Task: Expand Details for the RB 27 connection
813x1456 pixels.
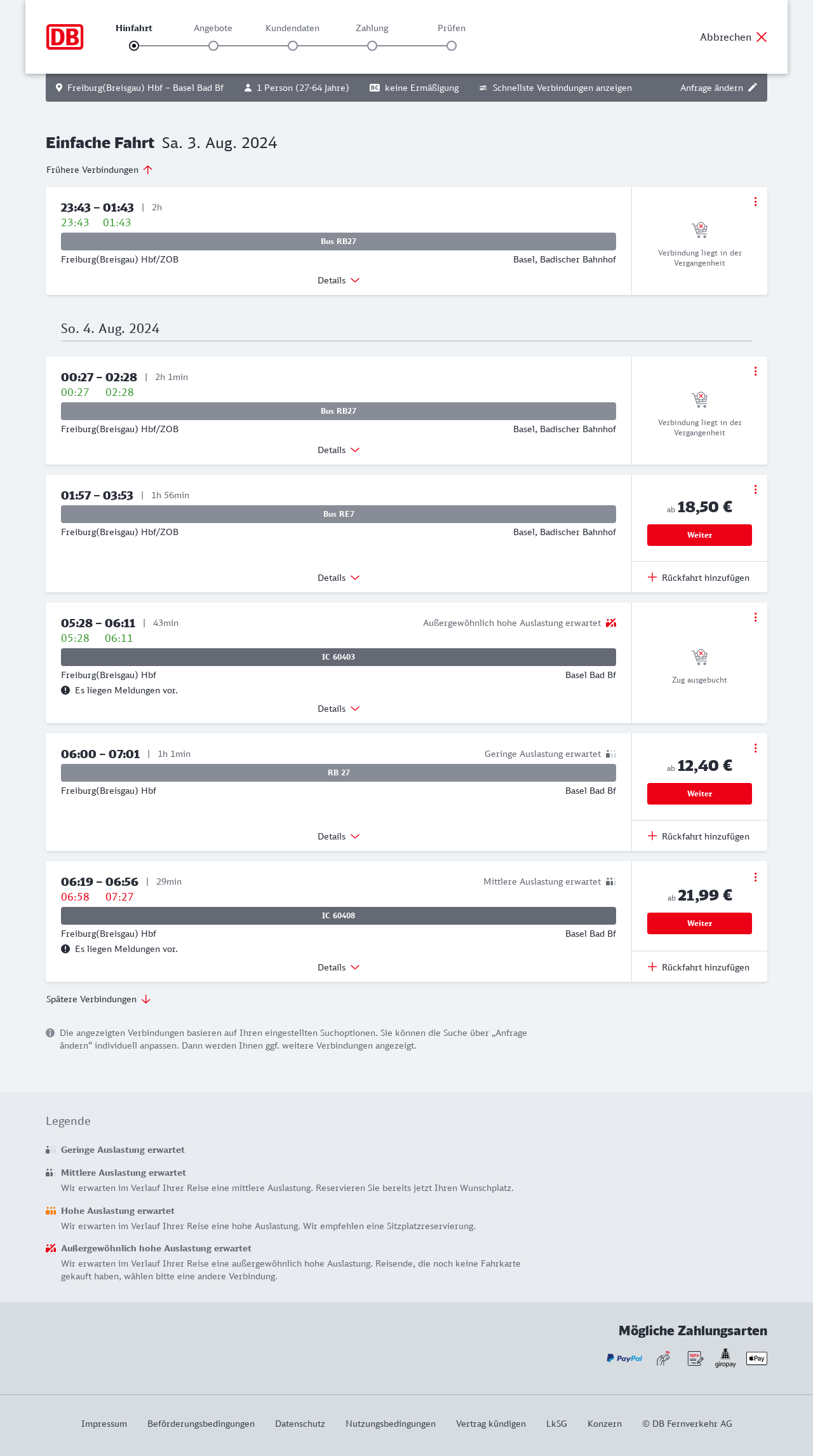Action: 339,836
